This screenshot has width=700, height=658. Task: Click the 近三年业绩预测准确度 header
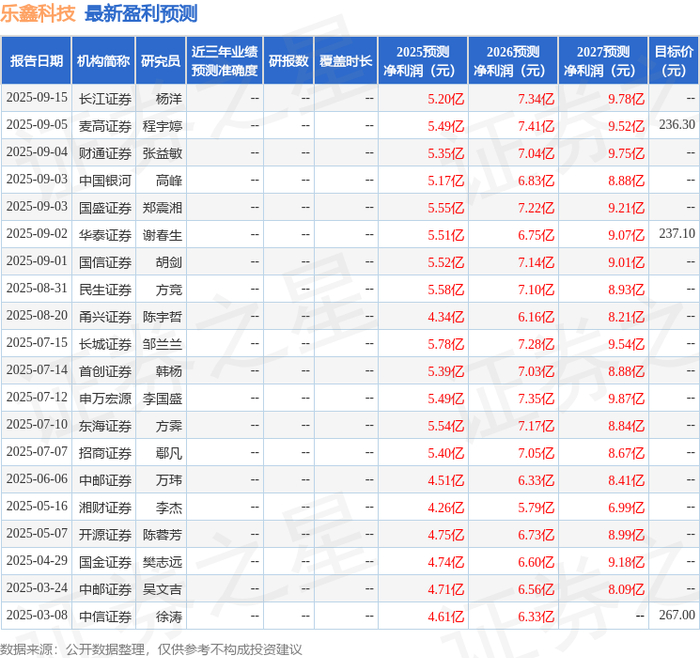pyautogui.click(x=225, y=61)
